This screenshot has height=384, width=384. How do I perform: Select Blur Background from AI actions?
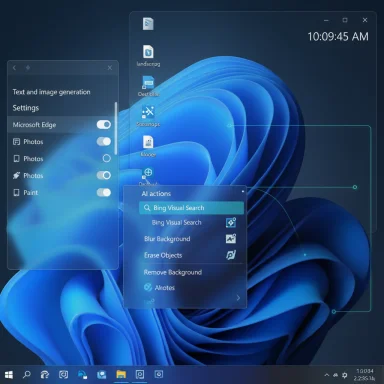tap(167, 239)
